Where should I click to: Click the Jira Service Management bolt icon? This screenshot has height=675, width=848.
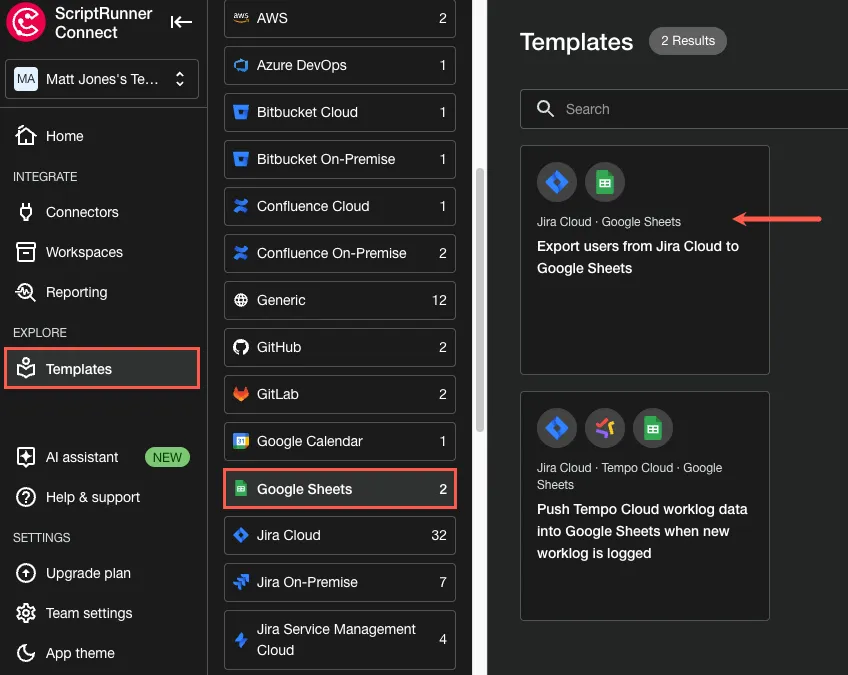(x=241, y=640)
